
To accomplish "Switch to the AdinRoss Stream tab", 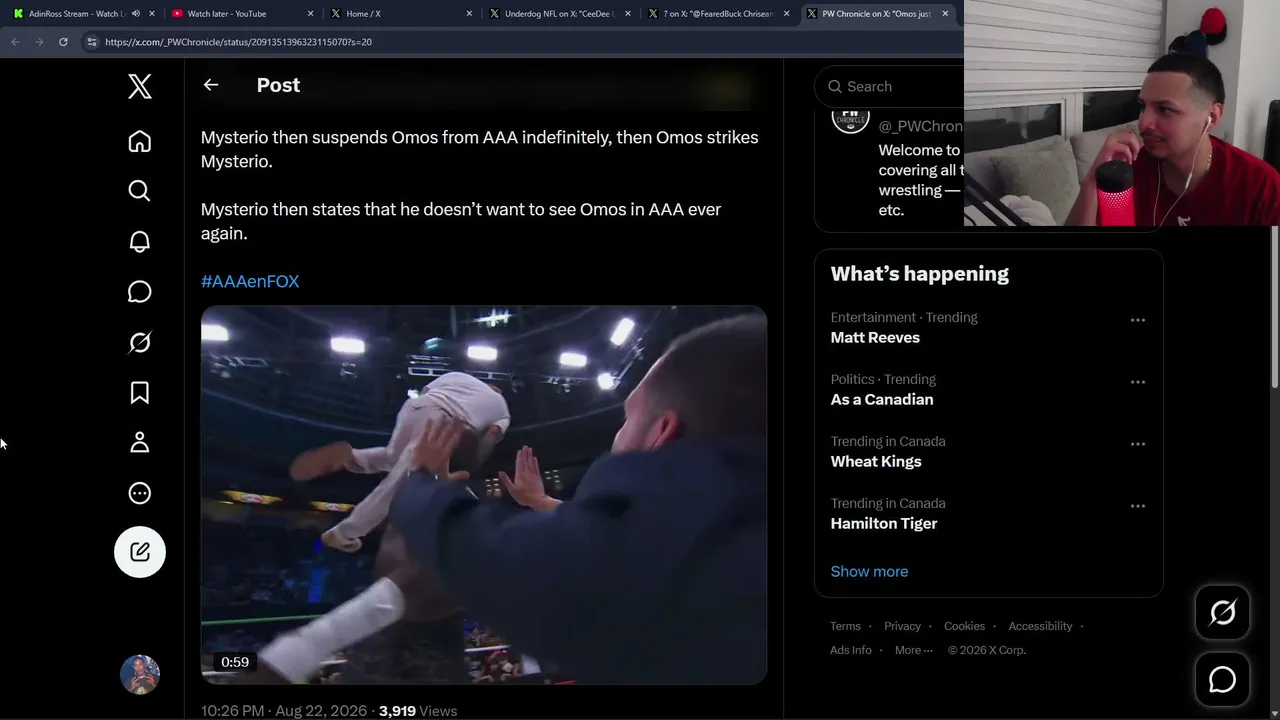I will 82,14.
